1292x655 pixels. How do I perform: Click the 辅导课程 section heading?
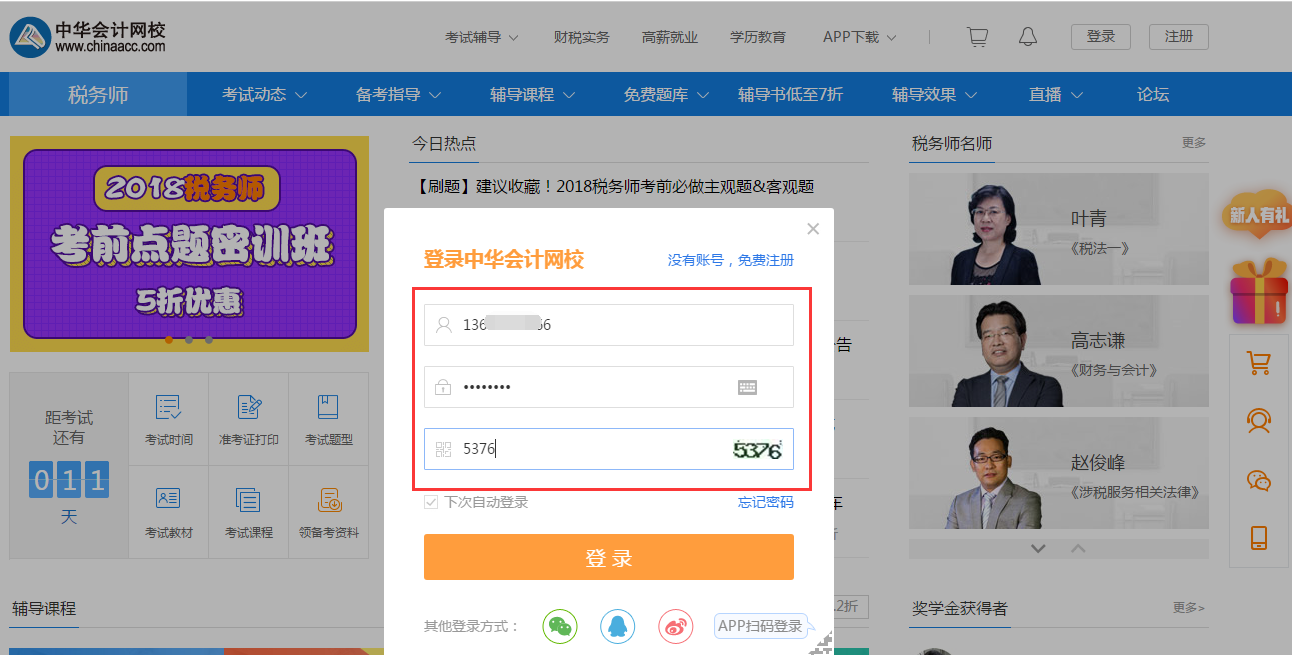(44, 608)
